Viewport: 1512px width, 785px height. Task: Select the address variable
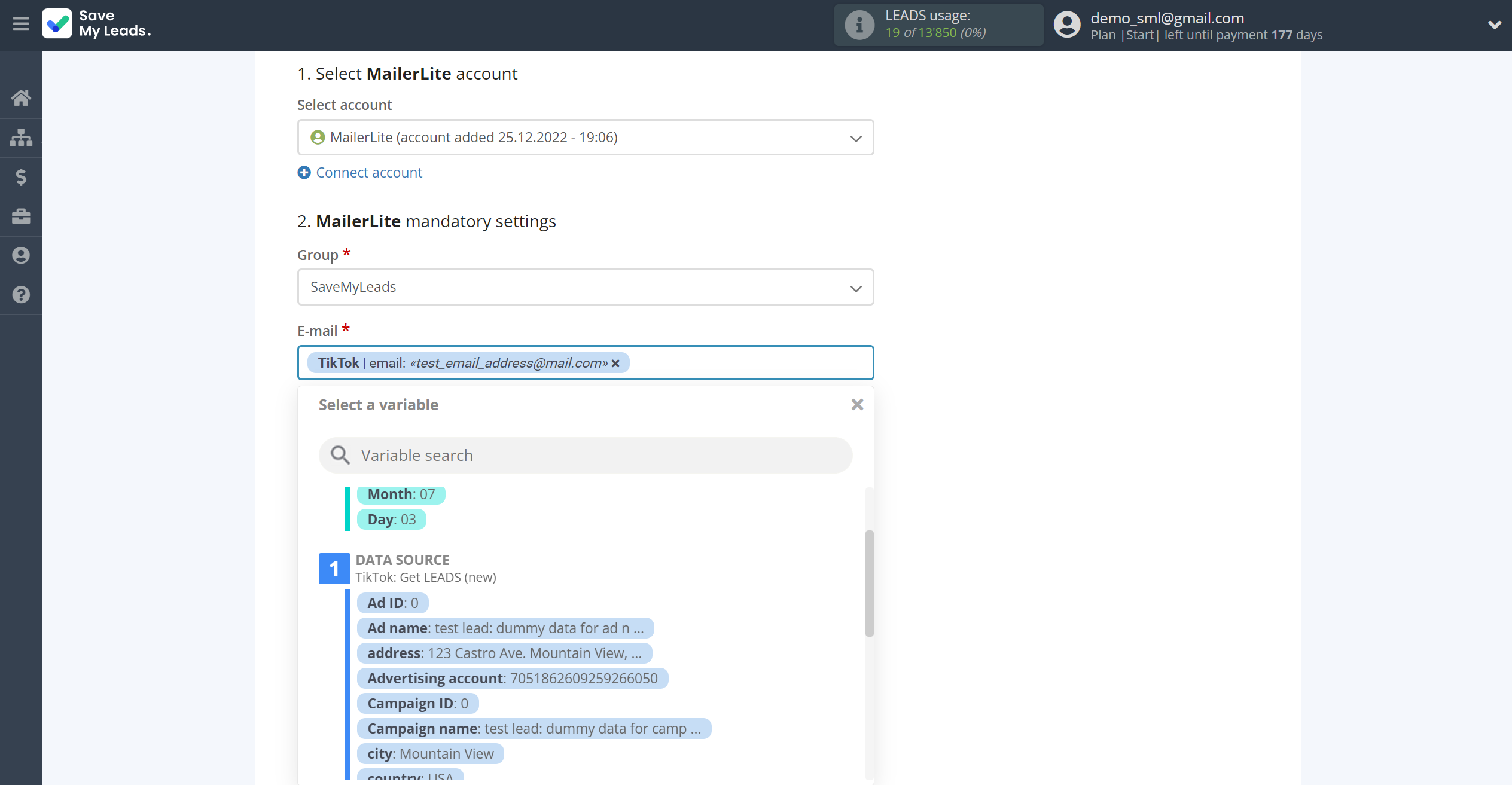[x=504, y=653]
